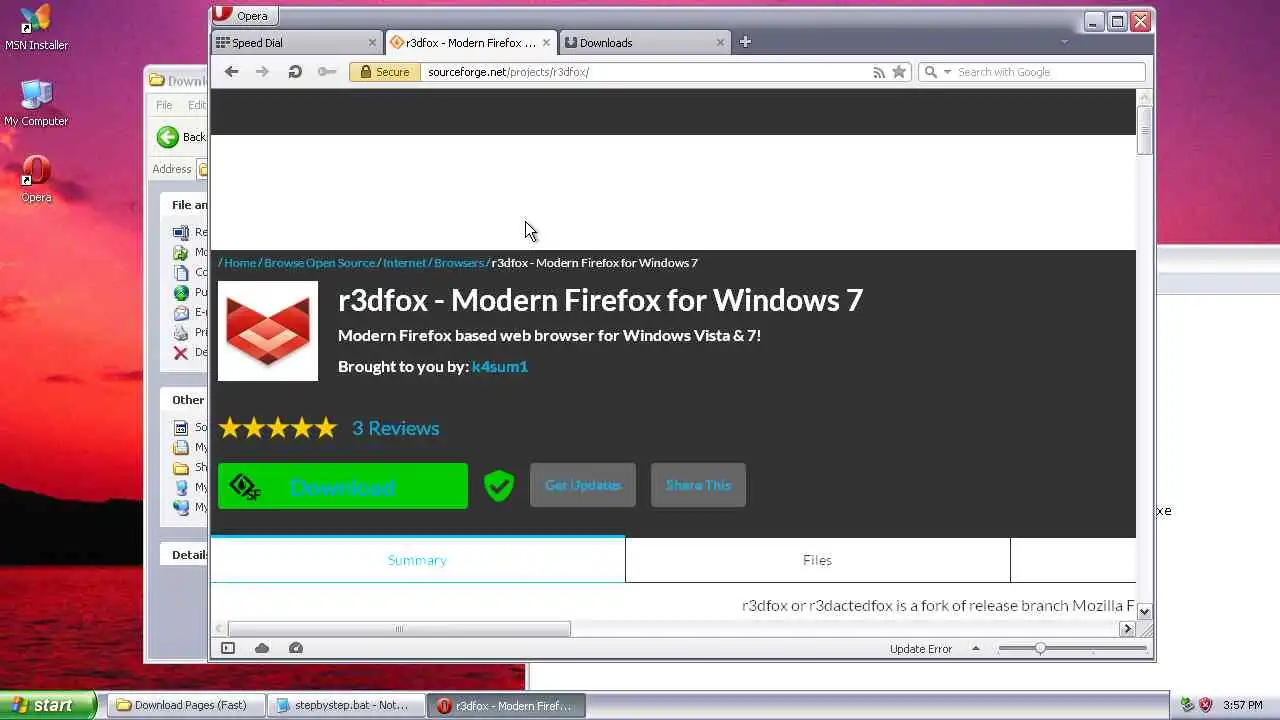The height and width of the screenshot is (720, 1280).
Task: Open the MSN Installer desktop icon
Action: (36, 28)
